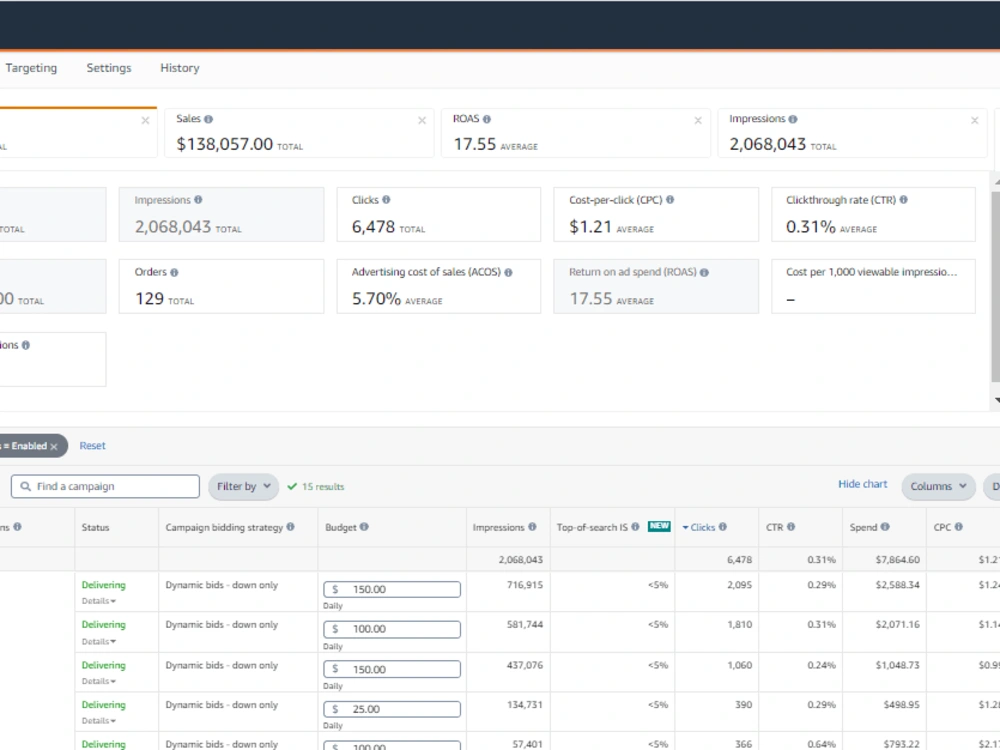Select the $2,588.34 spend cell

[x=897, y=585]
